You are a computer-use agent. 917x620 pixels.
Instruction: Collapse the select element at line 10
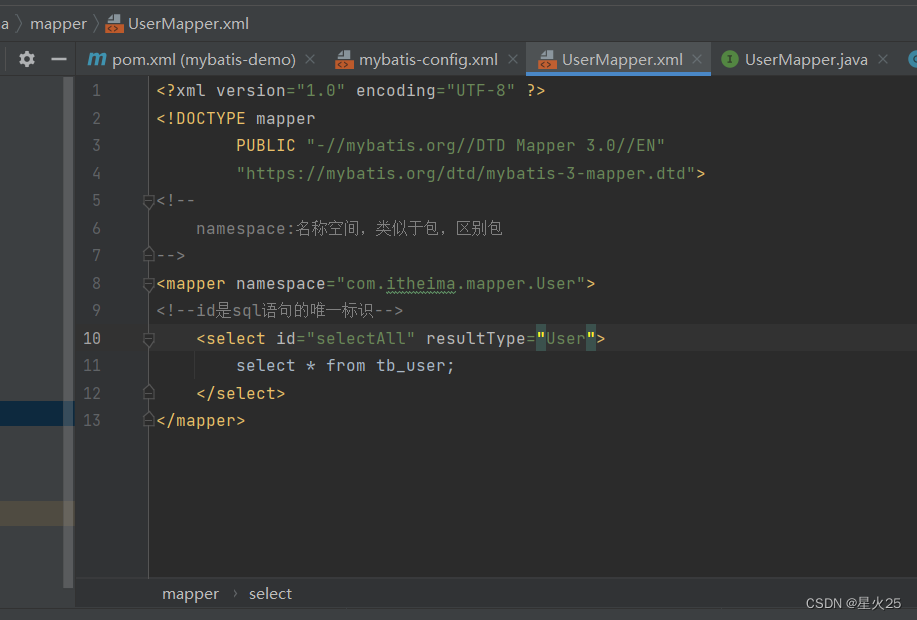click(x=148, y=338)
